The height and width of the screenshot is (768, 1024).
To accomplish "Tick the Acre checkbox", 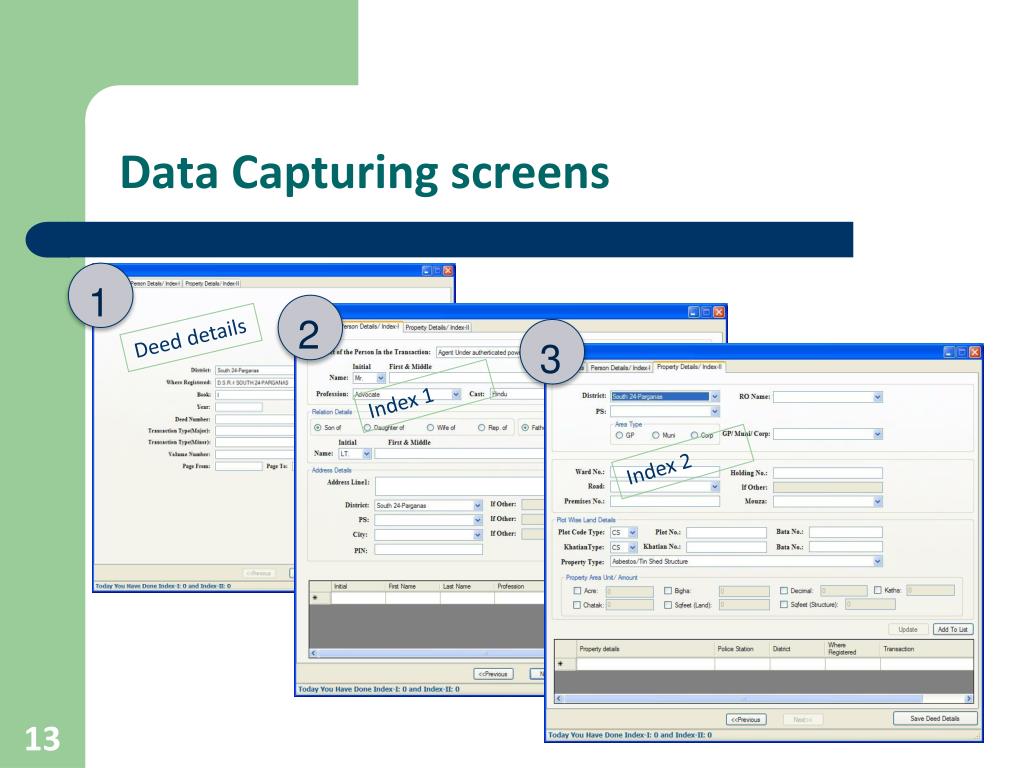I will (577, 590).
